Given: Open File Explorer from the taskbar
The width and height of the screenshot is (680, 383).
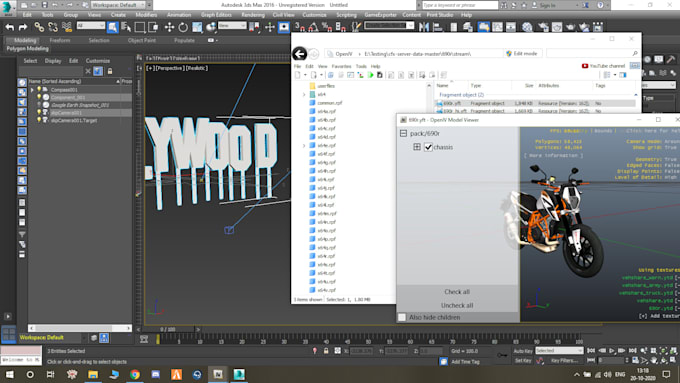Looking at the screenshot, I should click(93, 374).
